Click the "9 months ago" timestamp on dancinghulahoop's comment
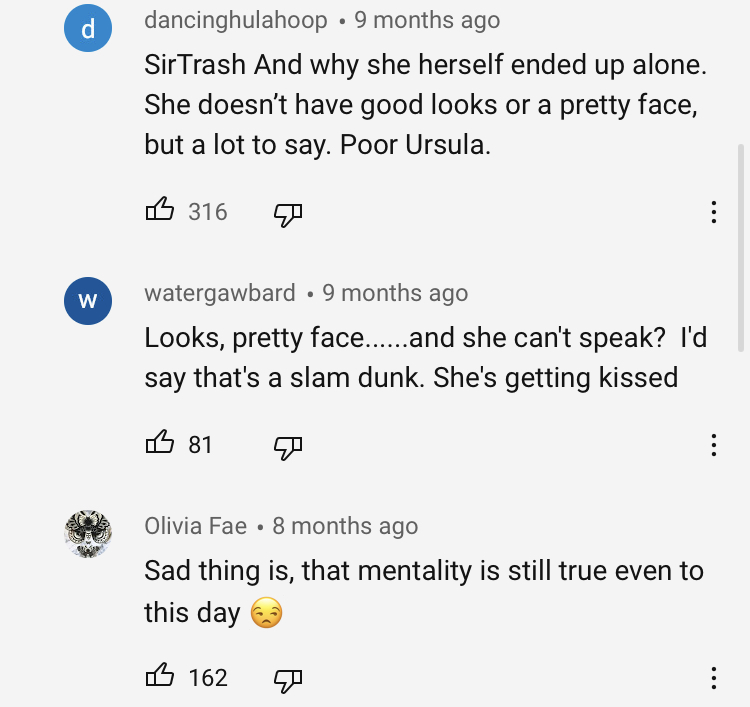Image resolution: width=750 pixels, height=707 pixels. (427, 20)
